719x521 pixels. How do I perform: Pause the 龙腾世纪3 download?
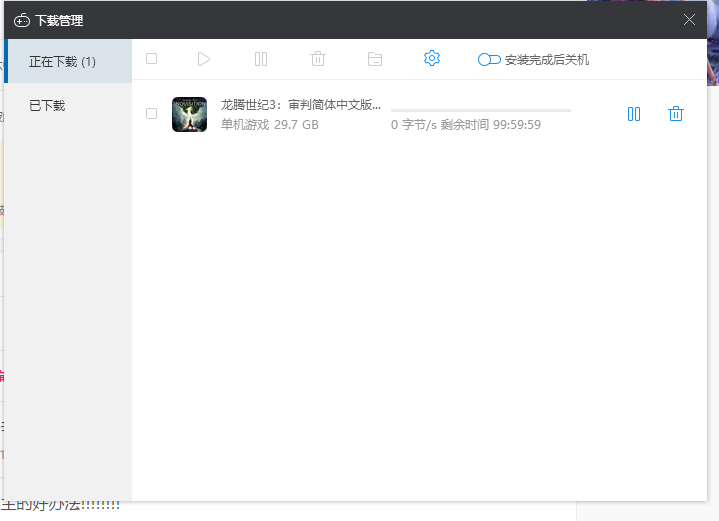click(634, 114)
